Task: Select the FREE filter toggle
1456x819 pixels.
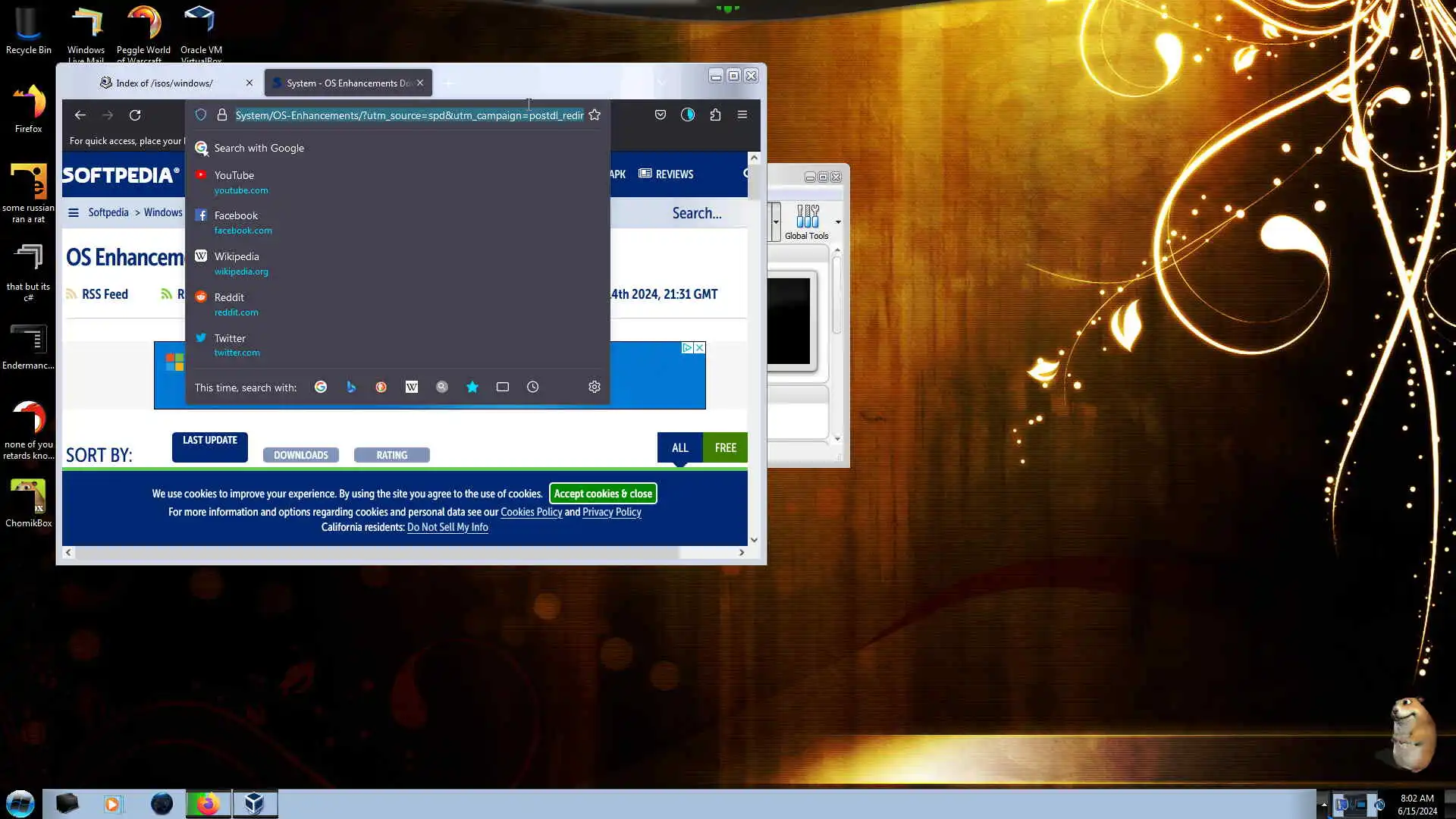Action: (725, 448)
